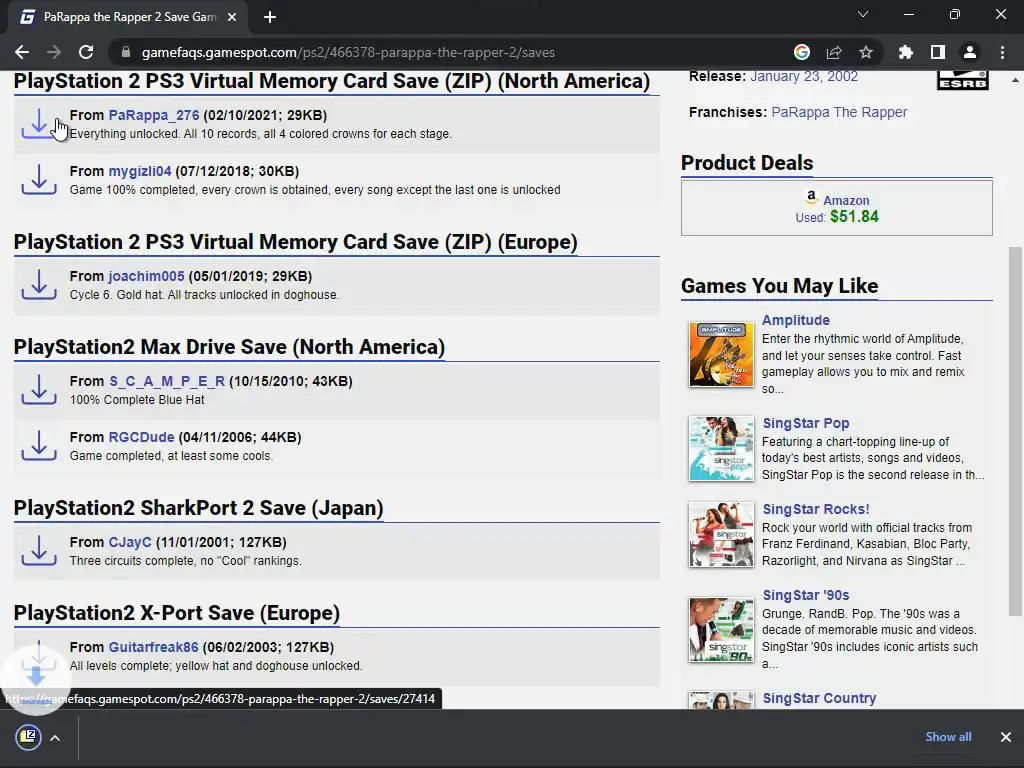Click the SingStar Rocks! cover thumbnail
This screenshot has width=1024, height=768.
point(721,534)
